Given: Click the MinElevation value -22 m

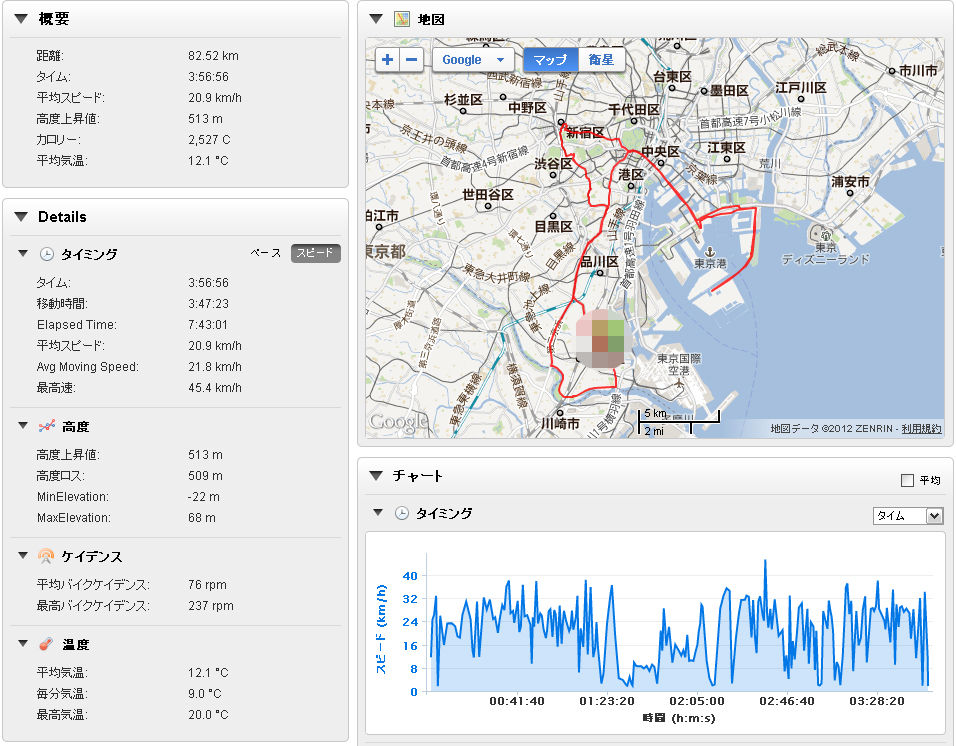Looking at the screenshot, I should [x=204, y=497].
